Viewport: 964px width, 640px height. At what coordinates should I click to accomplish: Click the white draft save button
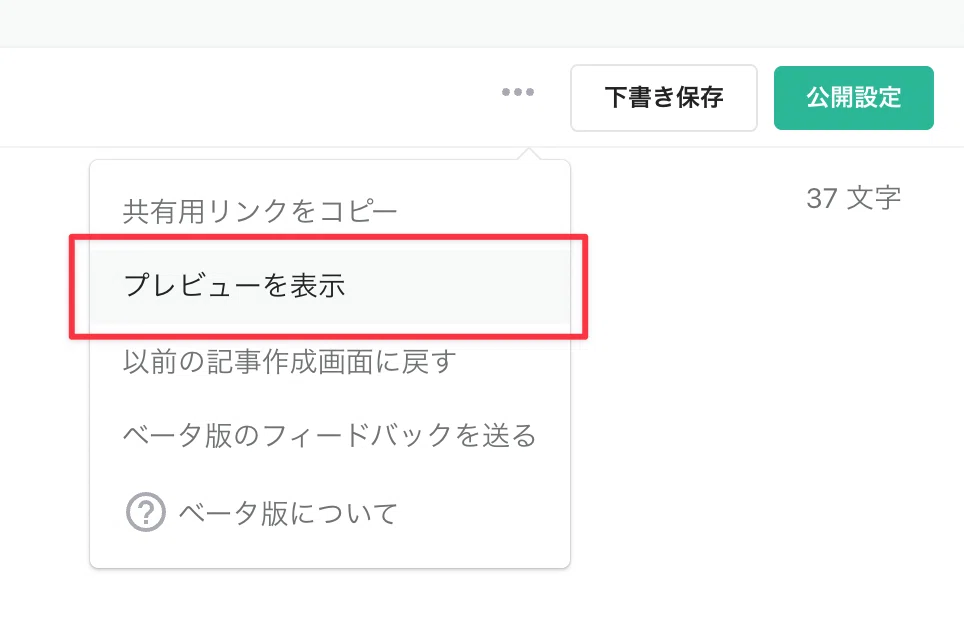coord(663,98)
